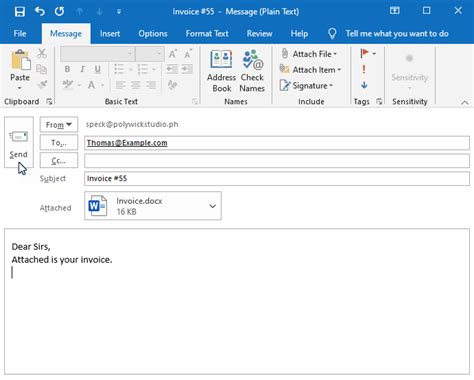Switch to Format Text tab

(207, 34)
